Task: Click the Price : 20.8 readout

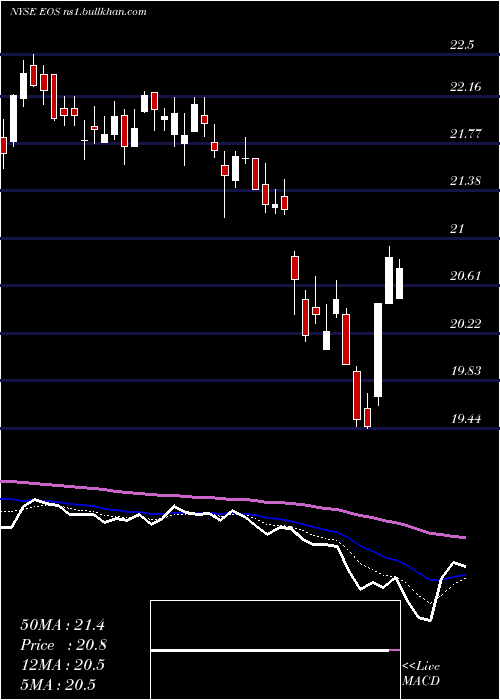Action: 63,645
